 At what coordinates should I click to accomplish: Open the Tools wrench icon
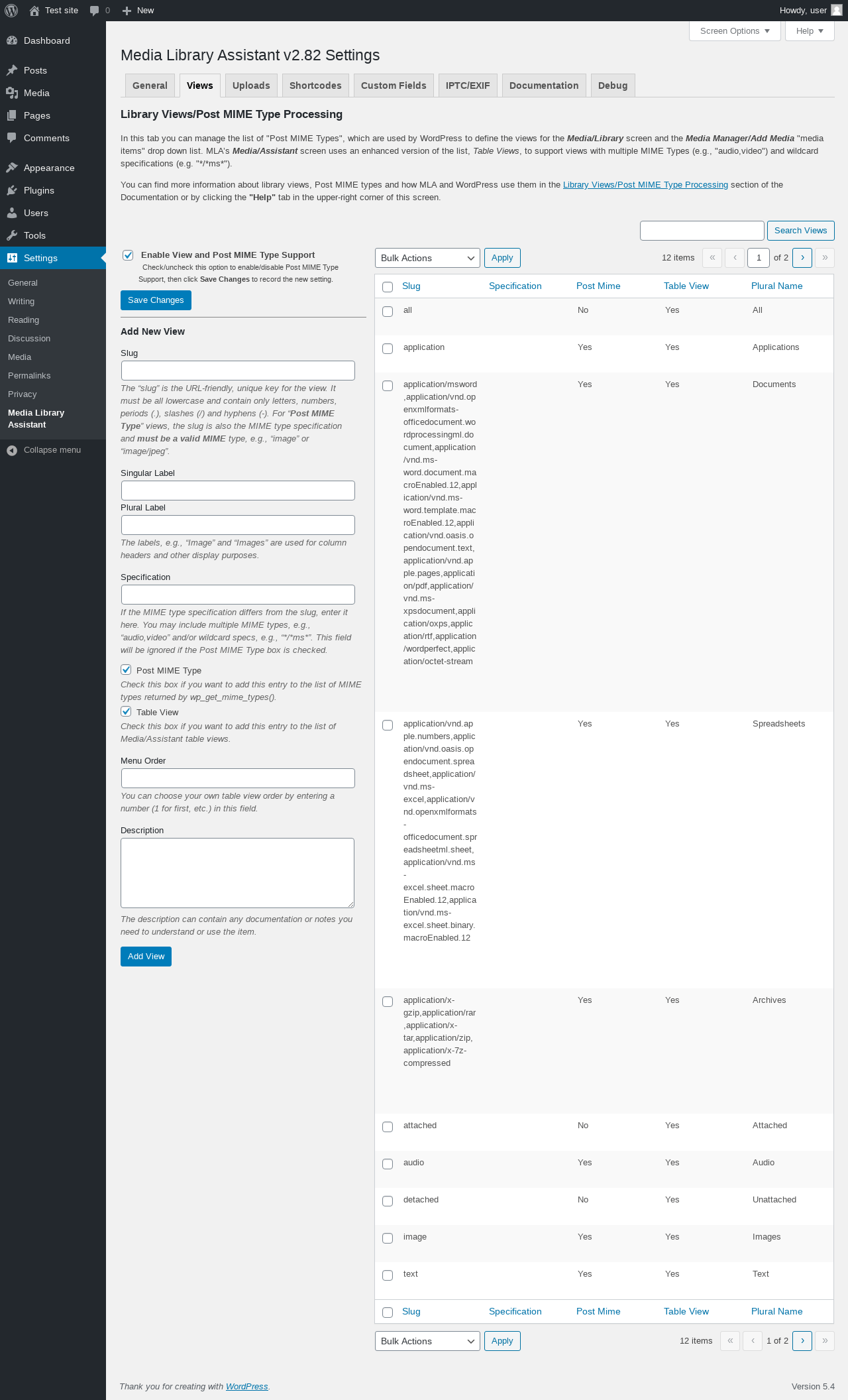click(12, 235)
